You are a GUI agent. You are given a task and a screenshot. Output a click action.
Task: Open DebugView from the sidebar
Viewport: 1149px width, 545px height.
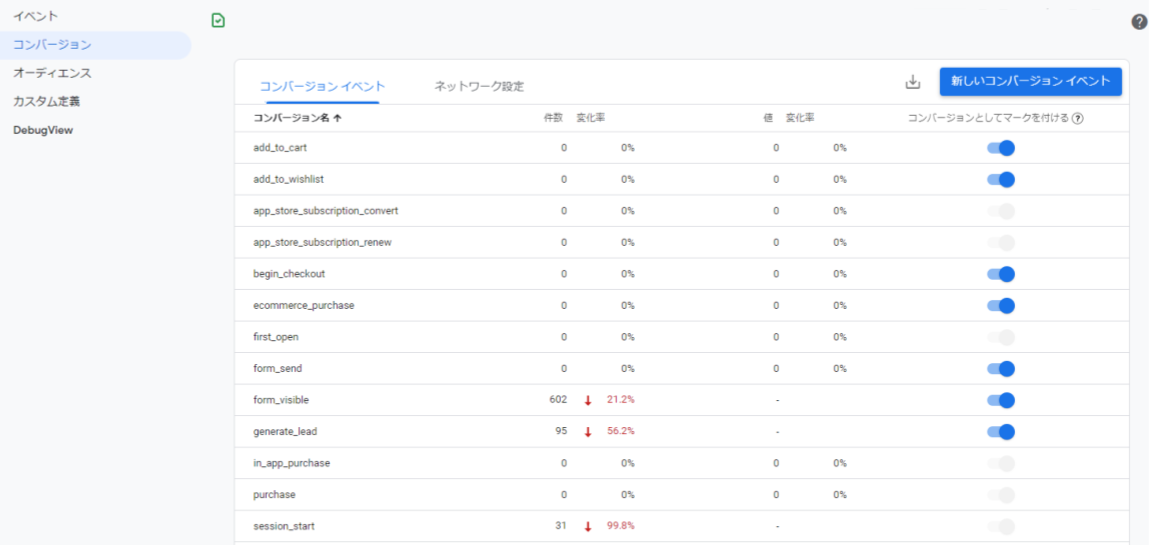tap(43, 130)
